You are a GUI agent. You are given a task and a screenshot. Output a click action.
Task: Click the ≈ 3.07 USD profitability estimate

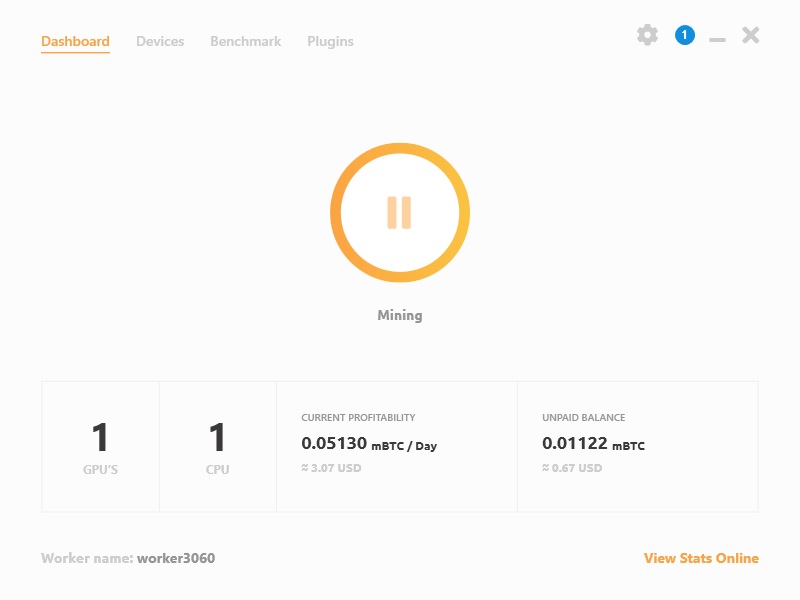click(x=331, y=468)
